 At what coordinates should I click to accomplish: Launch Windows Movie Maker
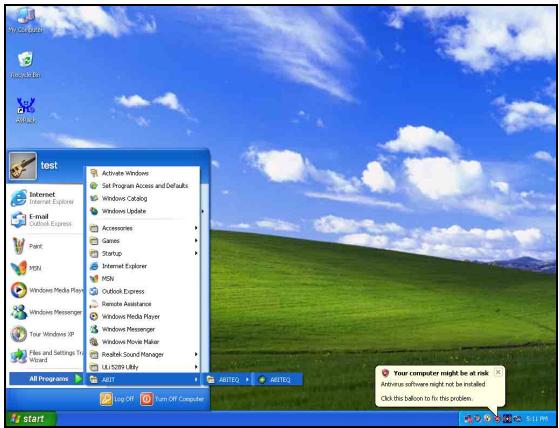(x=143, y=342)
